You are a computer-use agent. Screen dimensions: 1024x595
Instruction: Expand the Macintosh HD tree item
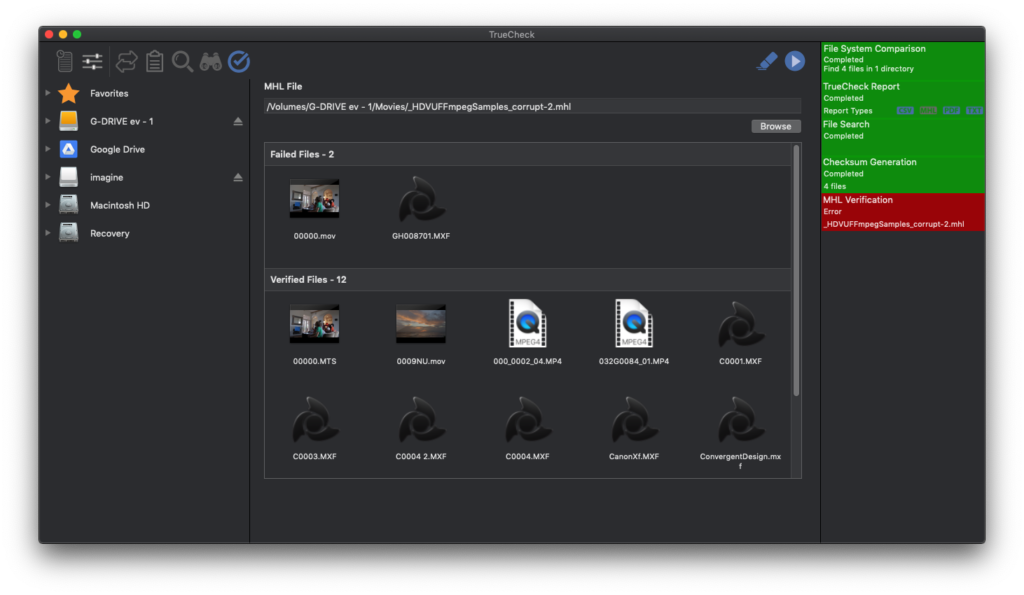pos(48,205)
